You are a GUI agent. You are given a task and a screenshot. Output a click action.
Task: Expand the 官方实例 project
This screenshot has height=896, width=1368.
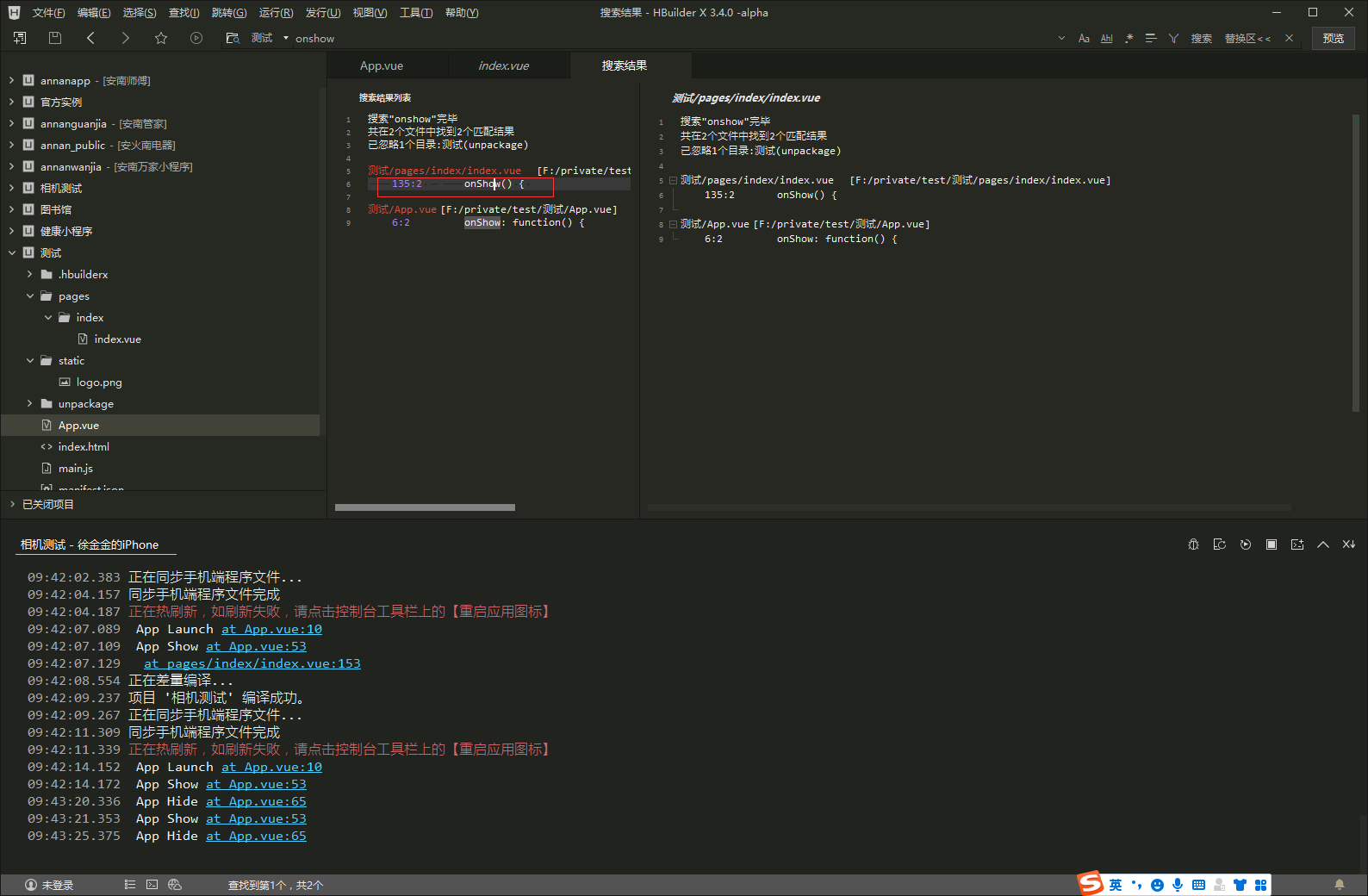11,102
